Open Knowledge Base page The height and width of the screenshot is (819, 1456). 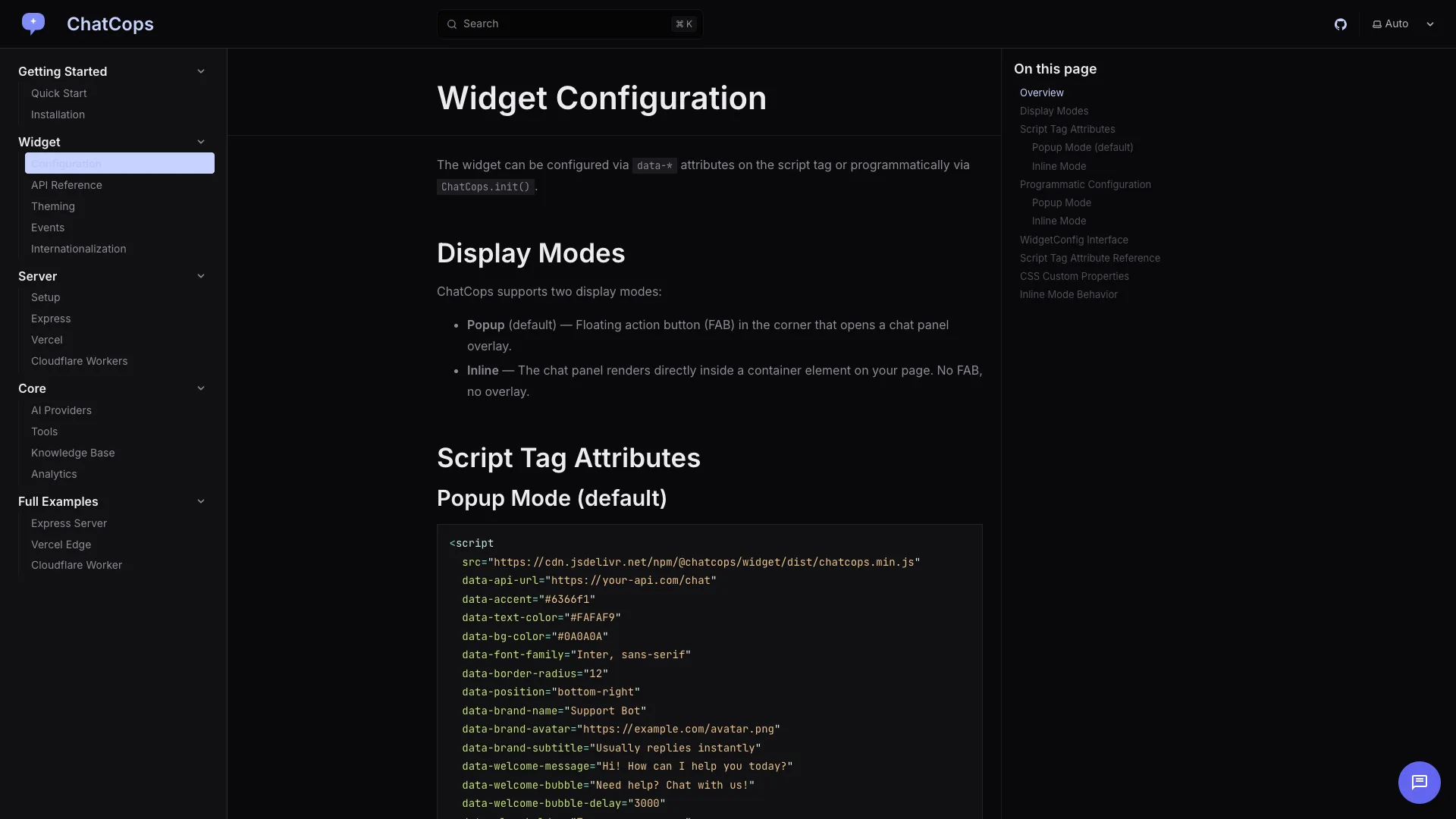click(x=73, y=453)
